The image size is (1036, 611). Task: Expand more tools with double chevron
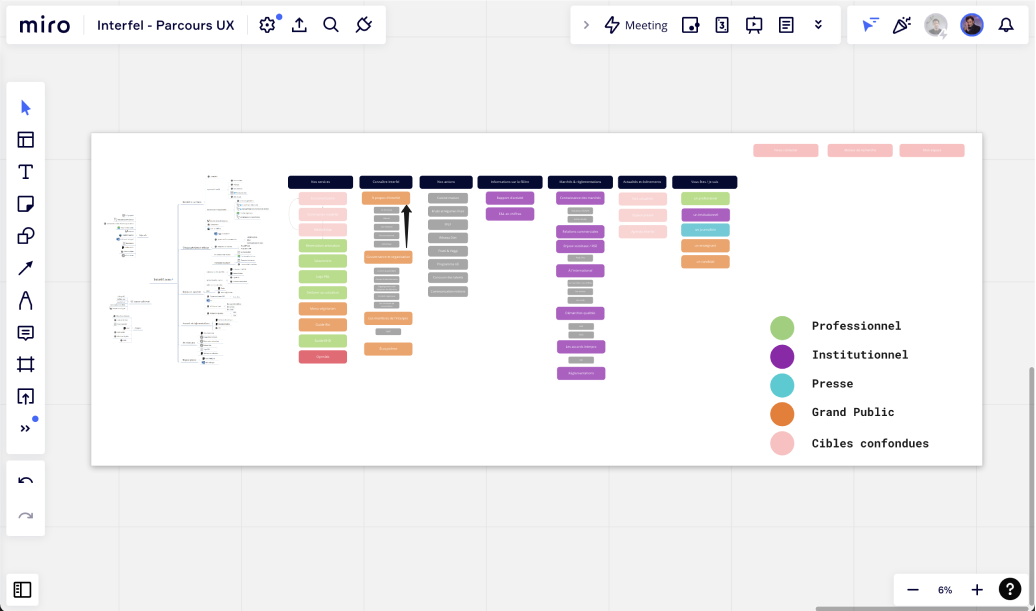click(x=26, y=428)
